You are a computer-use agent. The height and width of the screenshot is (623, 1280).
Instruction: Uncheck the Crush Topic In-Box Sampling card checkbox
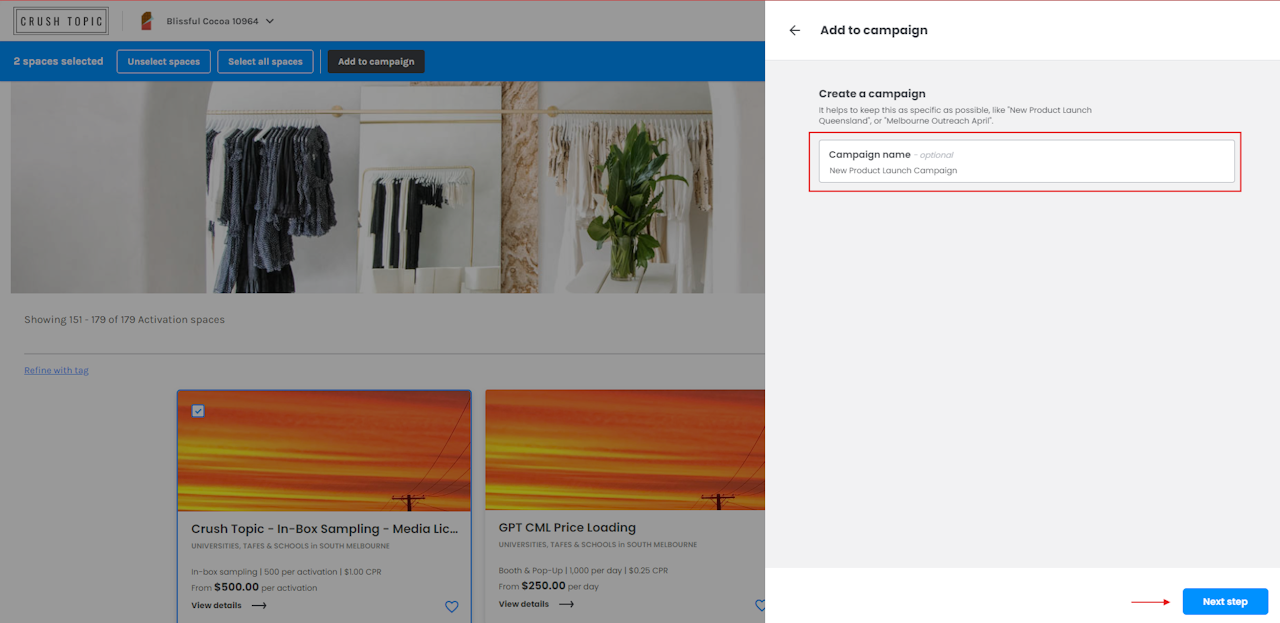198,410
